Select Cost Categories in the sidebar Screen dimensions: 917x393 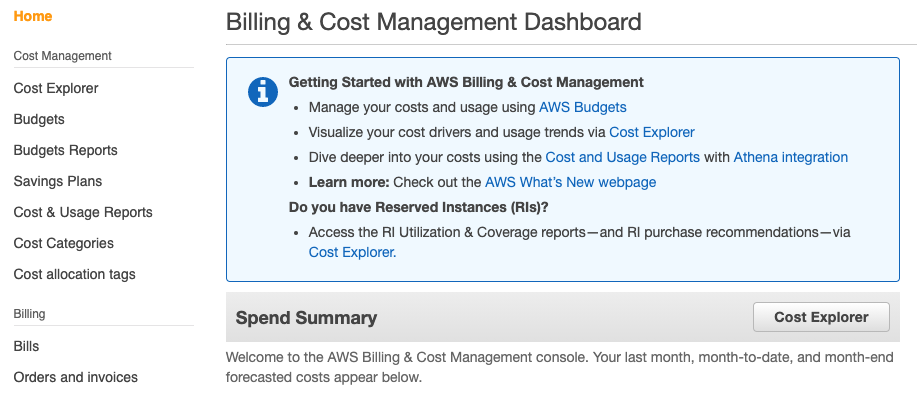point(64,243)
